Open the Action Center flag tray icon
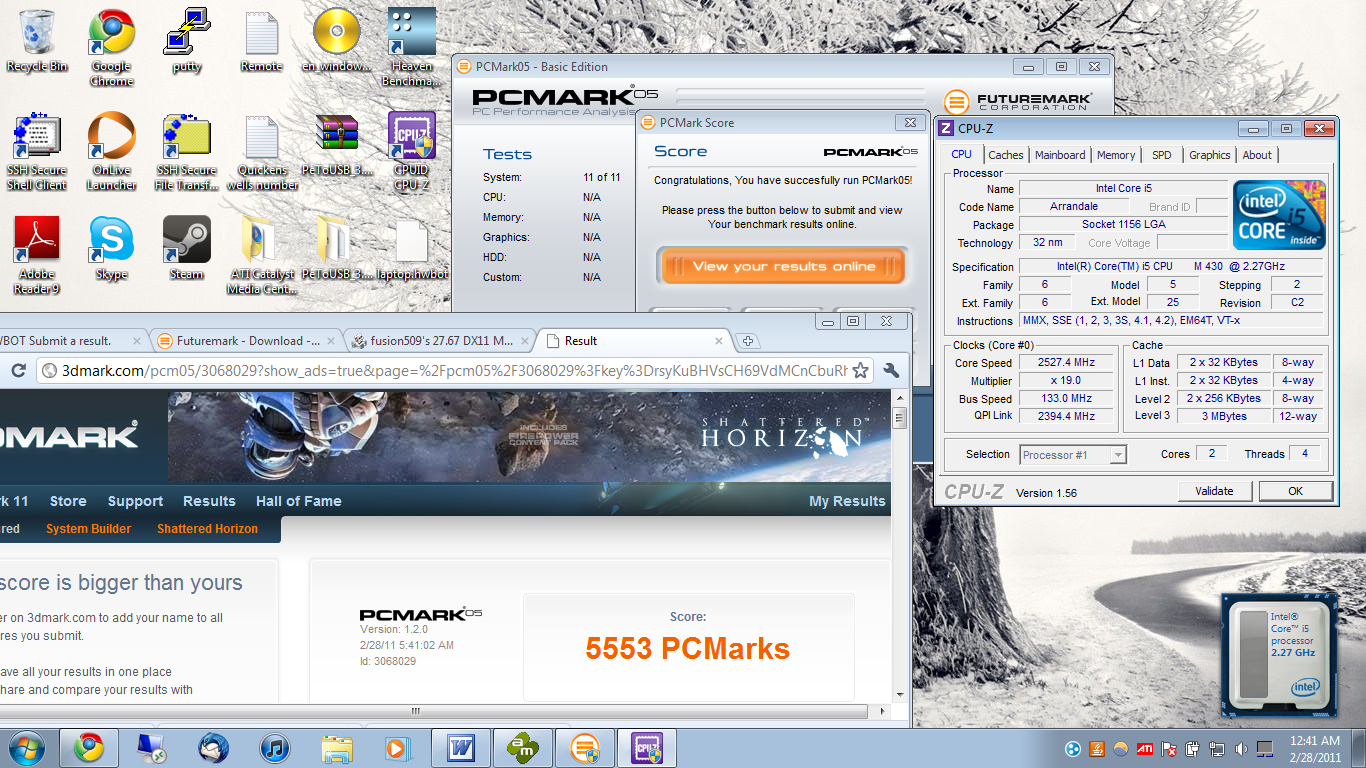The image size is (1366, 768). (1169, 748)
